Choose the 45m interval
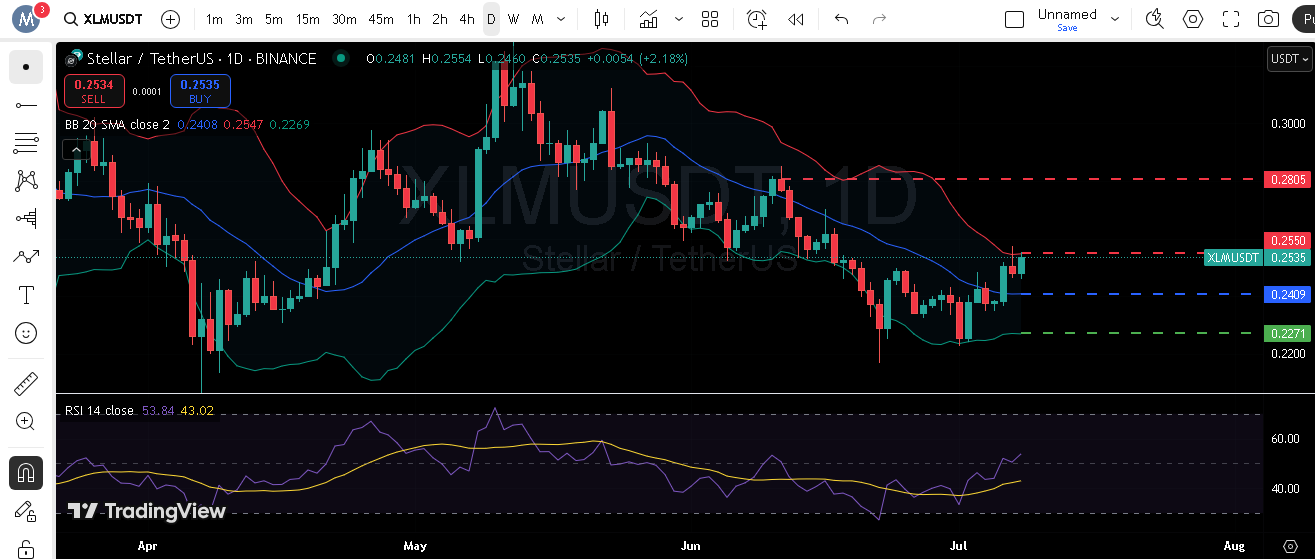 tap(381, 19)
